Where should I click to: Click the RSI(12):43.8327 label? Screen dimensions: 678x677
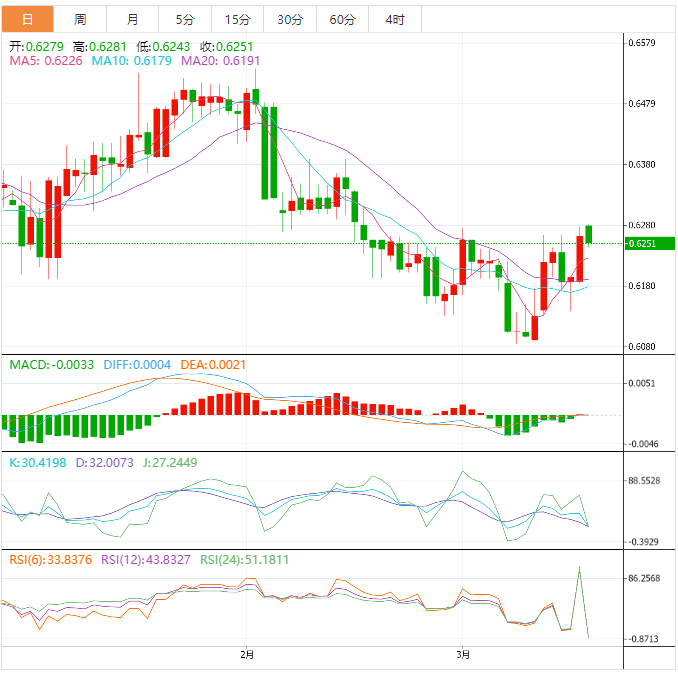146,560
